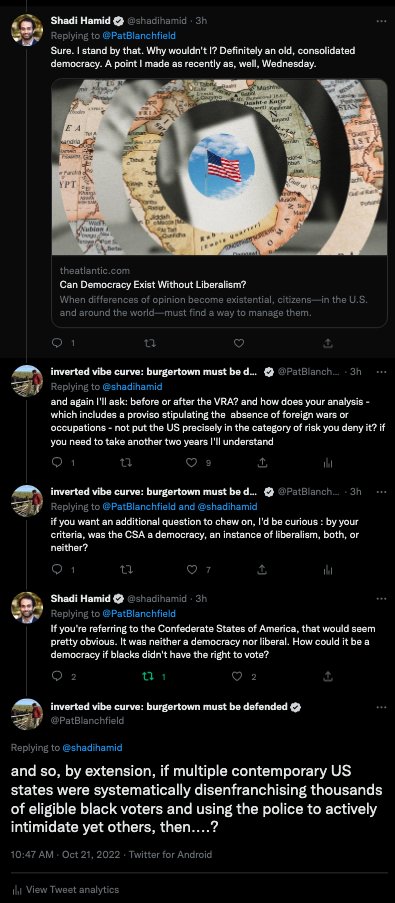Share the tweet asking about the CSA
Screen dimensions: 395x903
(x=261, y=569)
